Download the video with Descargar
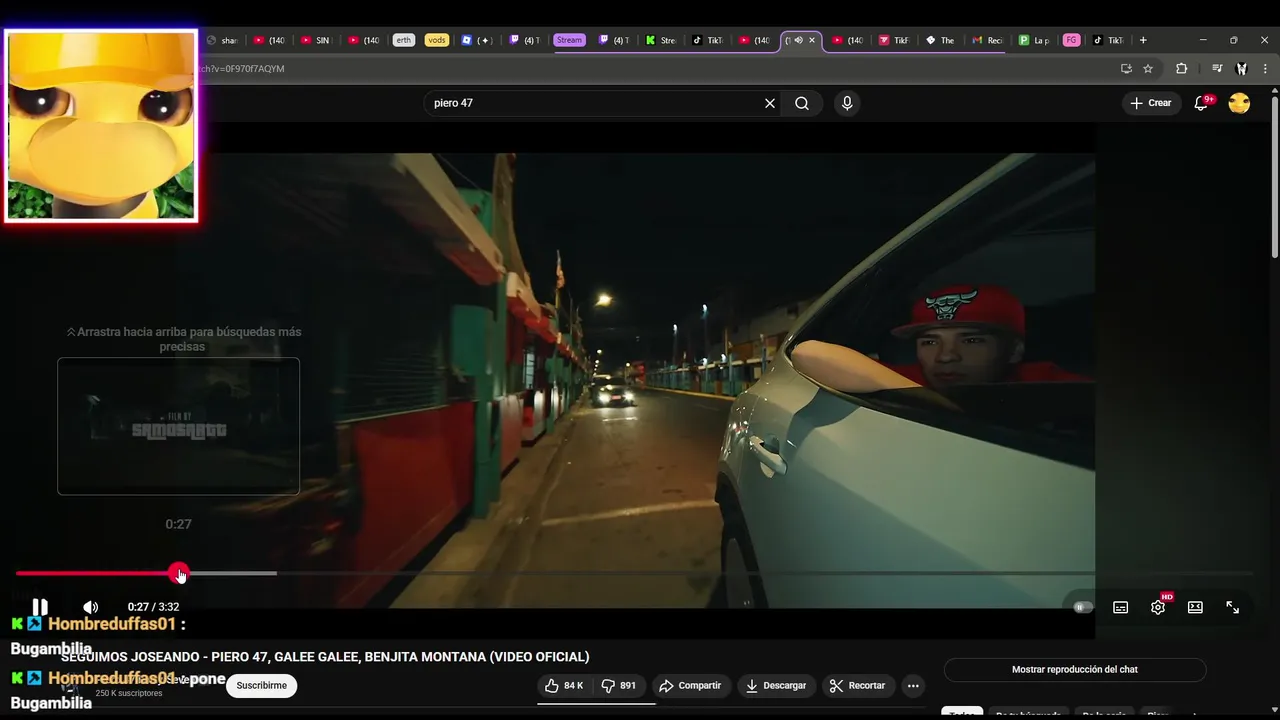The image size is (1280, 720). click(x=776, y=686)
